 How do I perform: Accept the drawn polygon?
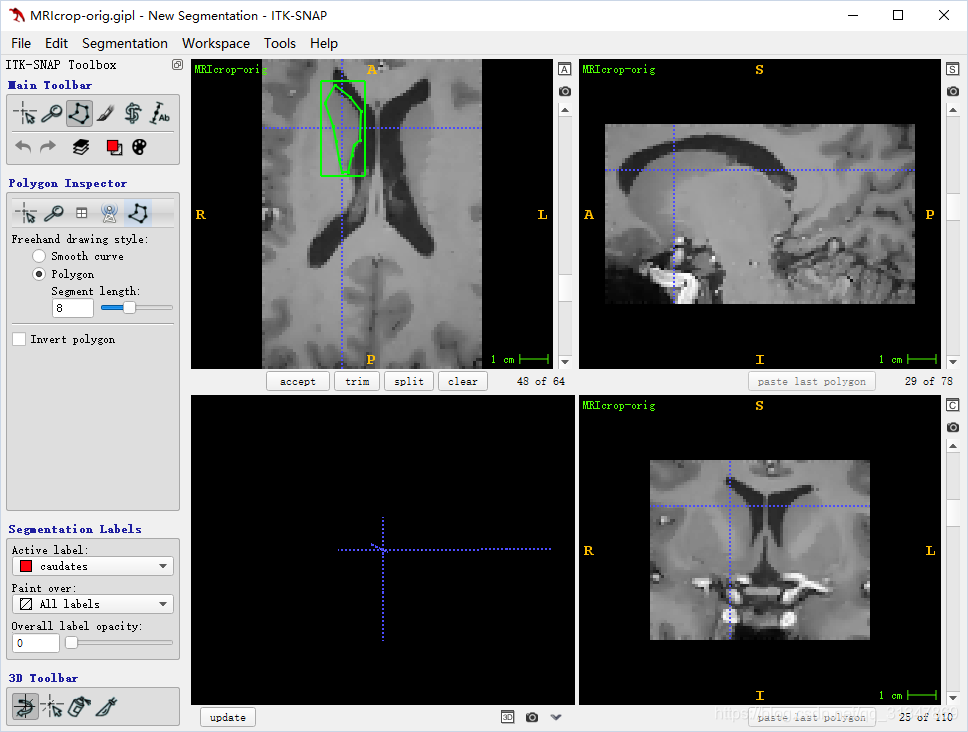click(x=298, y=381)
